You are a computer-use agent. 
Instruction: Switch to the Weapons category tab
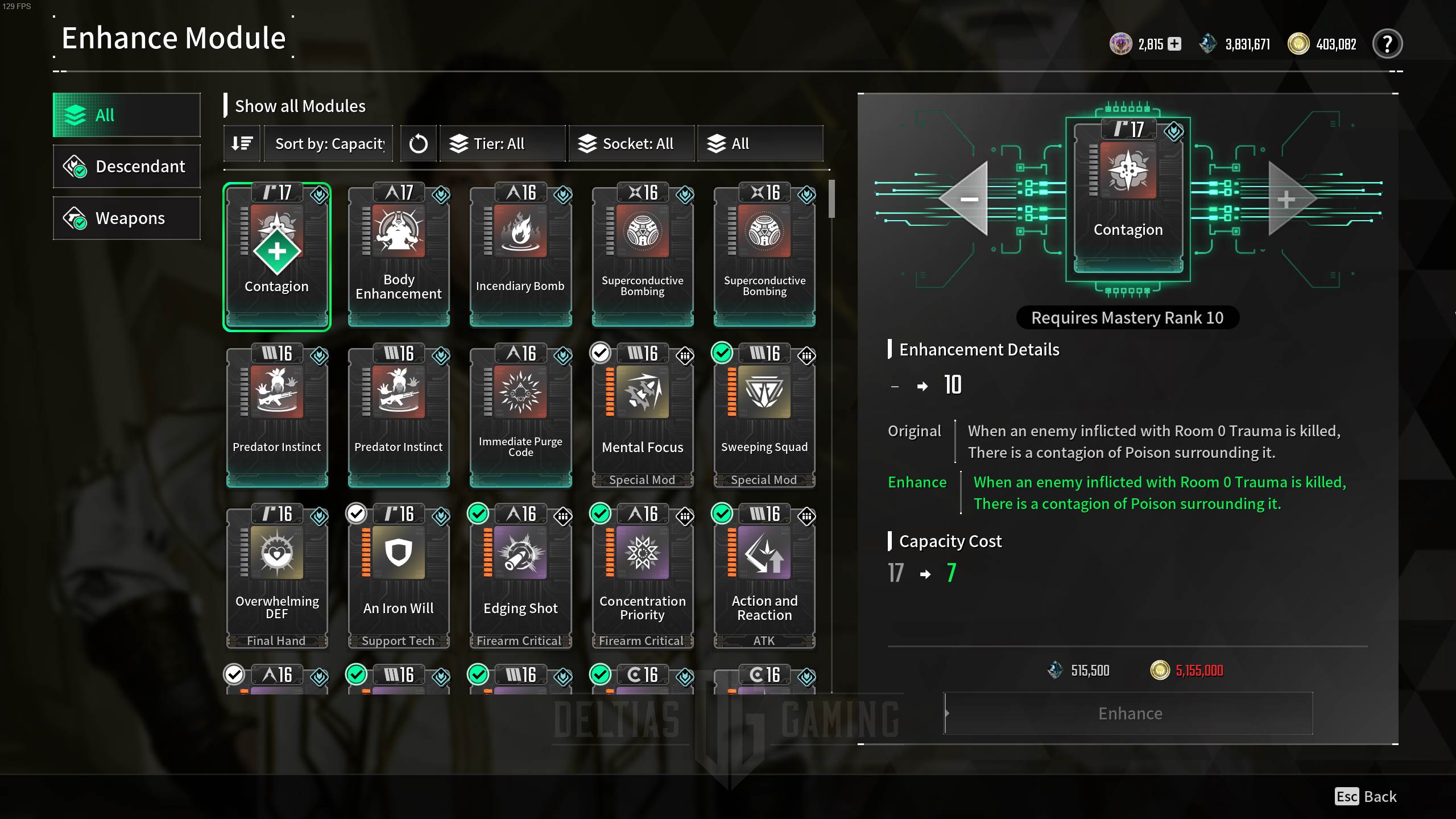[x=127, y=218]
